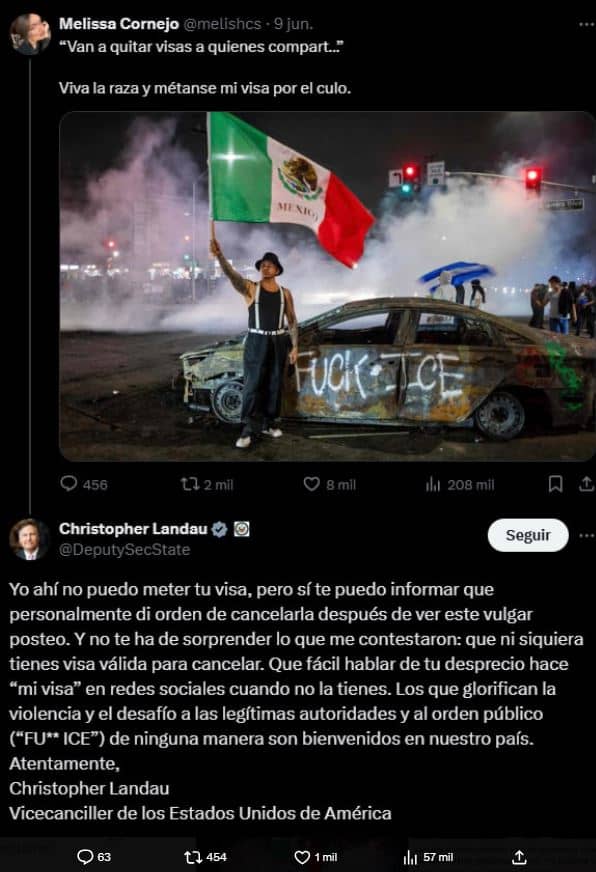Retweet Landau's reply showing 454
Image resolution: width=596 pixels, height=872 pixels.
click(205, 857)
